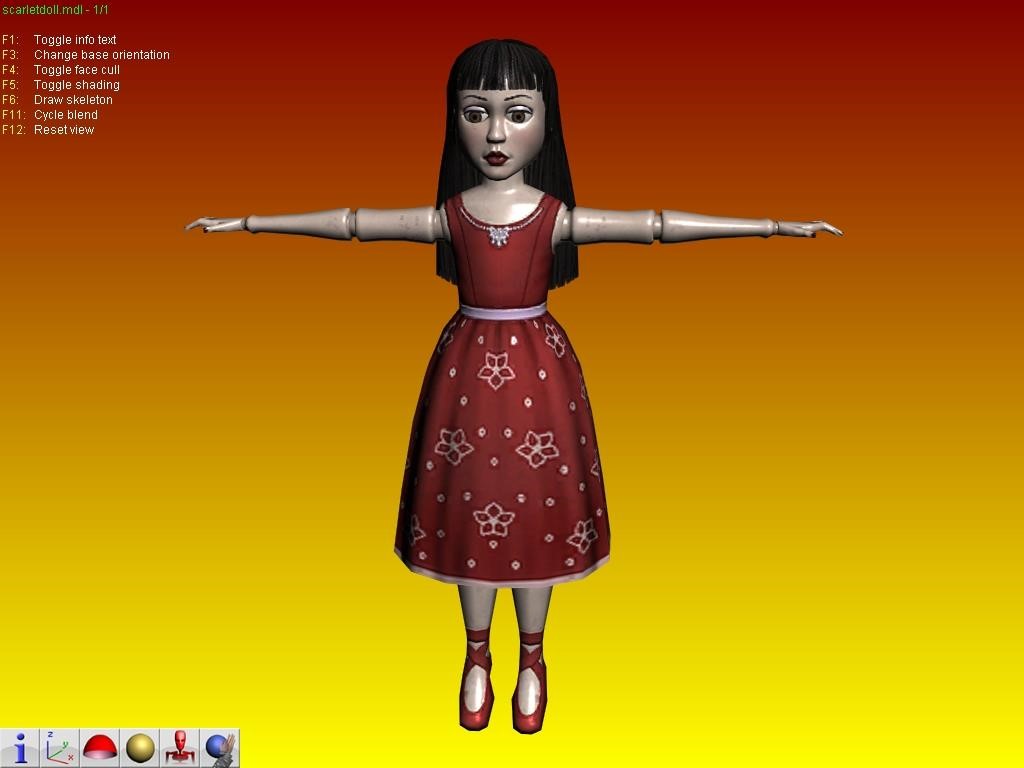The width and height of the screenshot is (1024, 768).
Task: Click the scarletdoll.mdl filename label
Action: point(55,9)
